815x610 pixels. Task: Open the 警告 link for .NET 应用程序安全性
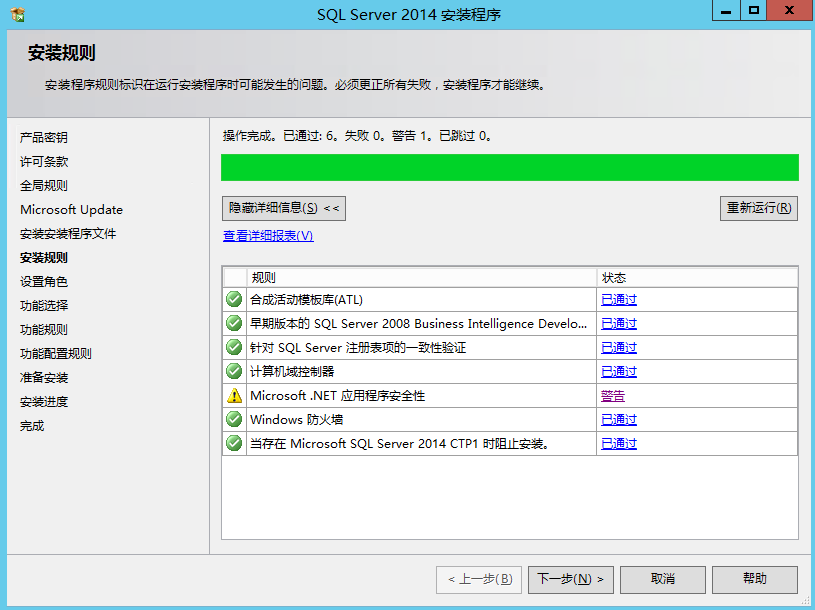pos(613,396)
